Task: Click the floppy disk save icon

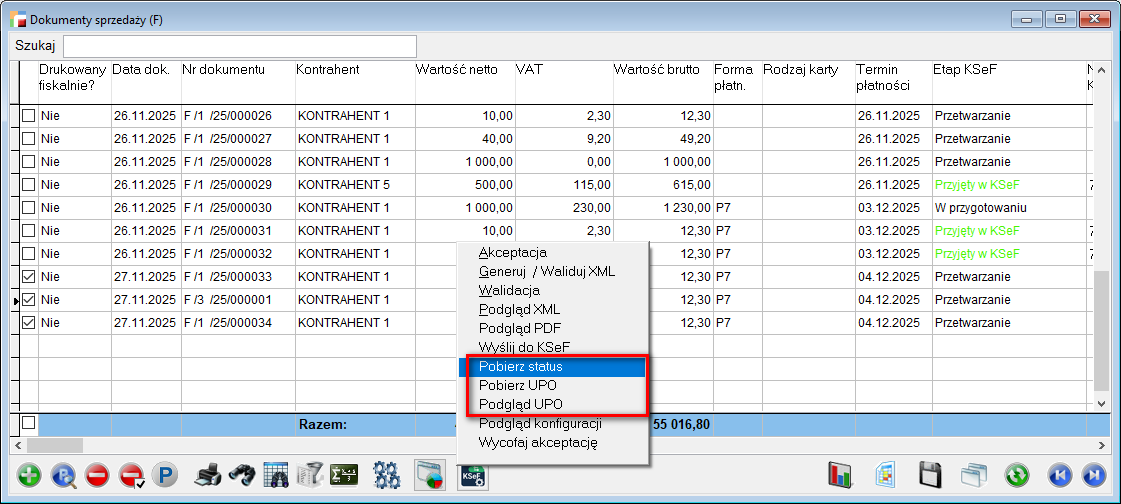Action: (931, 476)
